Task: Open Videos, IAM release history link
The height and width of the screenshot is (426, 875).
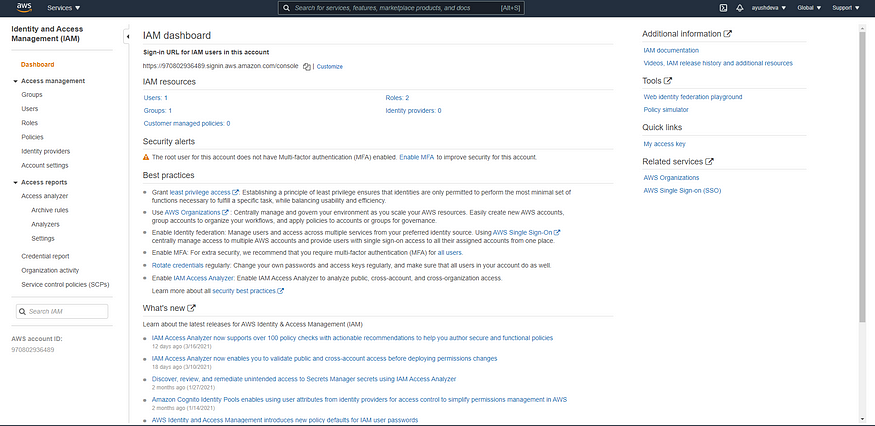Action: click(x=718, y=63)
